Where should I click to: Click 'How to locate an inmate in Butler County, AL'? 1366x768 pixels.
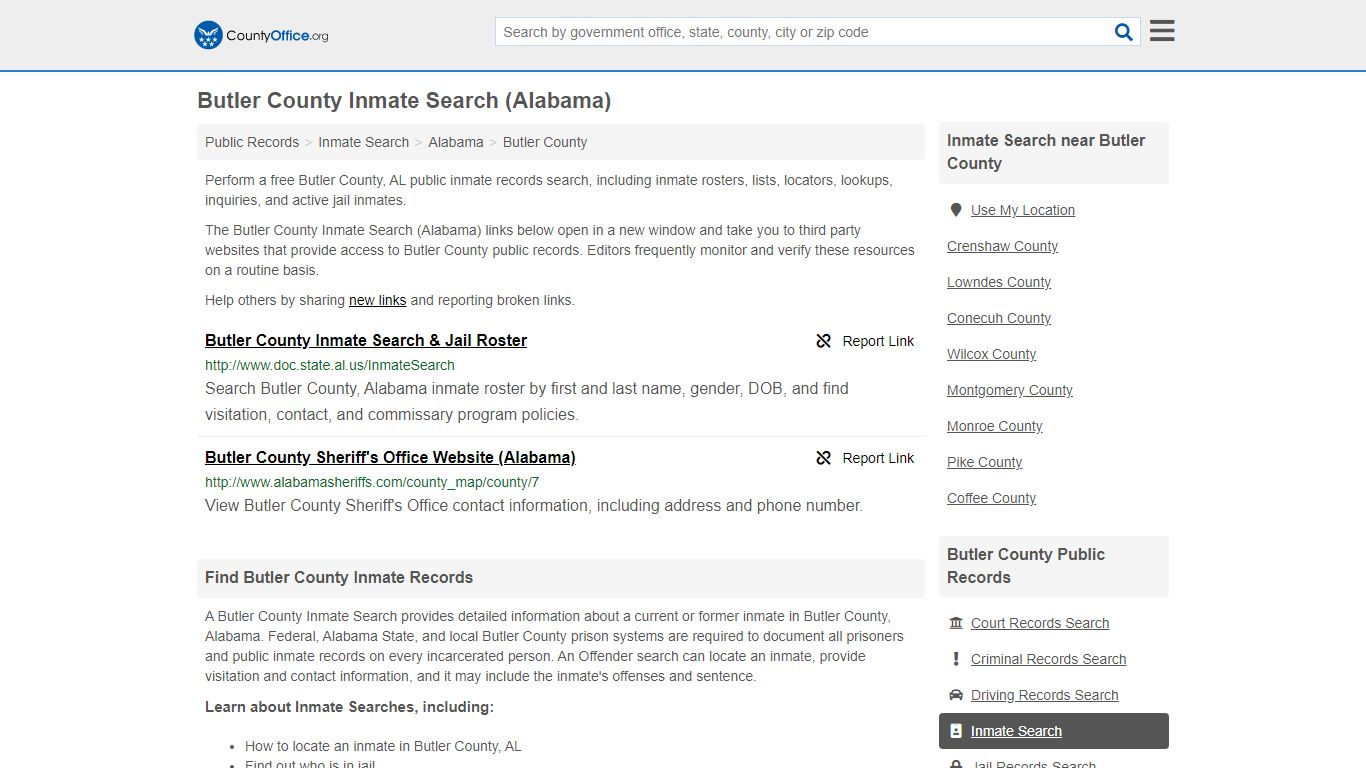(x=383, y=746)
